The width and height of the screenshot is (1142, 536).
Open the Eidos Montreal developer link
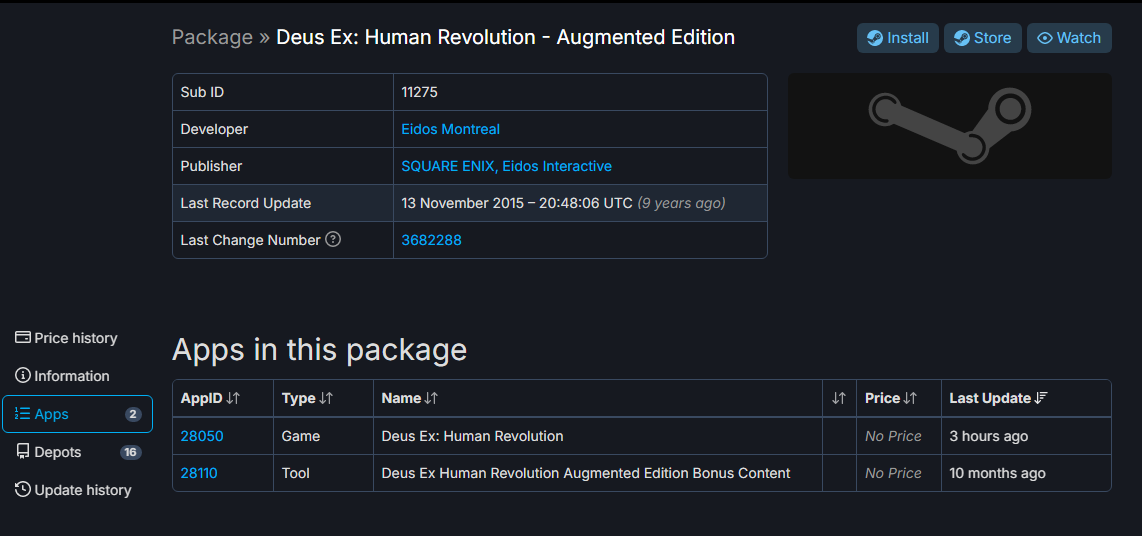click(450, 129)
